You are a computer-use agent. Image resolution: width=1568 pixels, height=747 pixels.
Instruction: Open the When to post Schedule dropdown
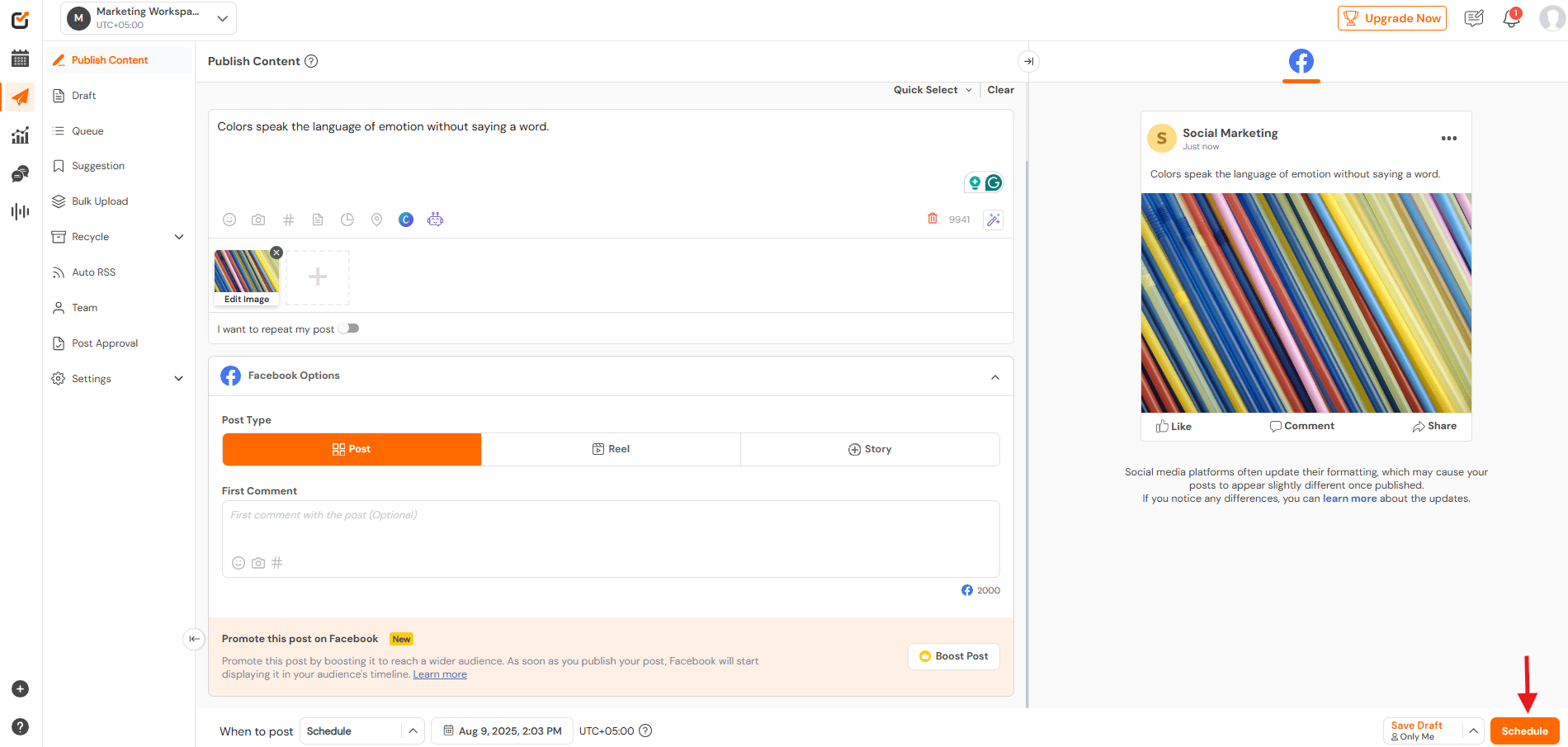coord(361,731)
